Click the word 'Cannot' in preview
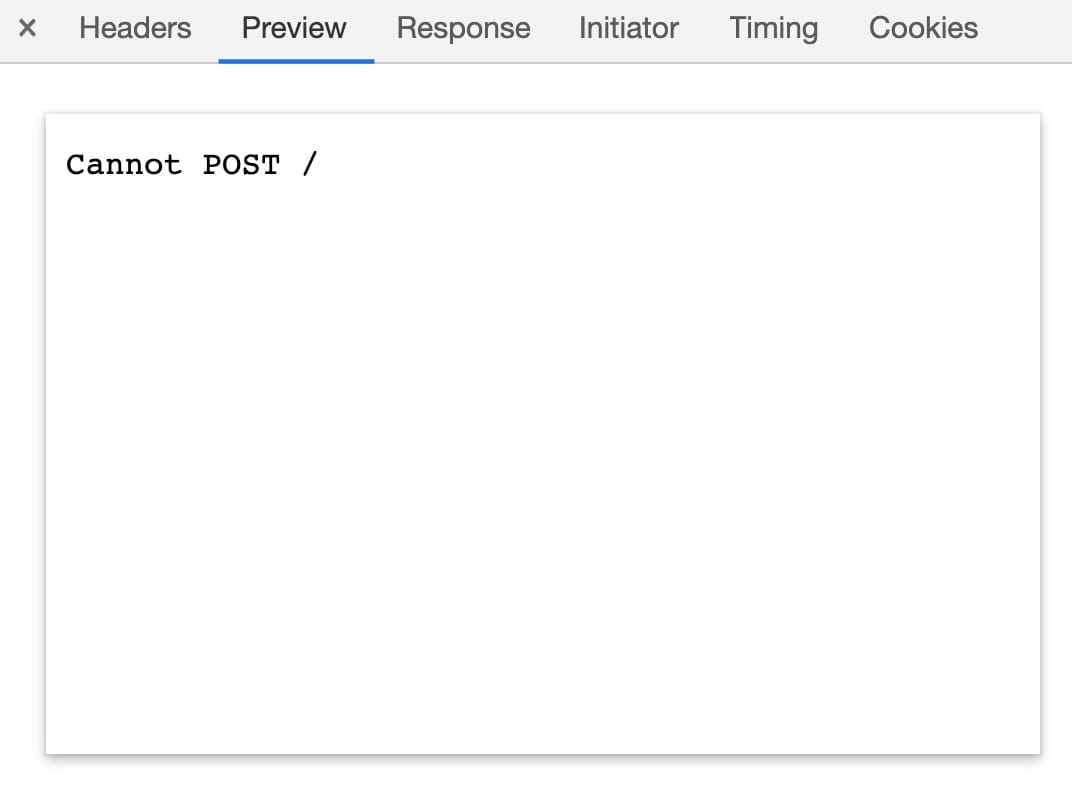 [124, 165]
